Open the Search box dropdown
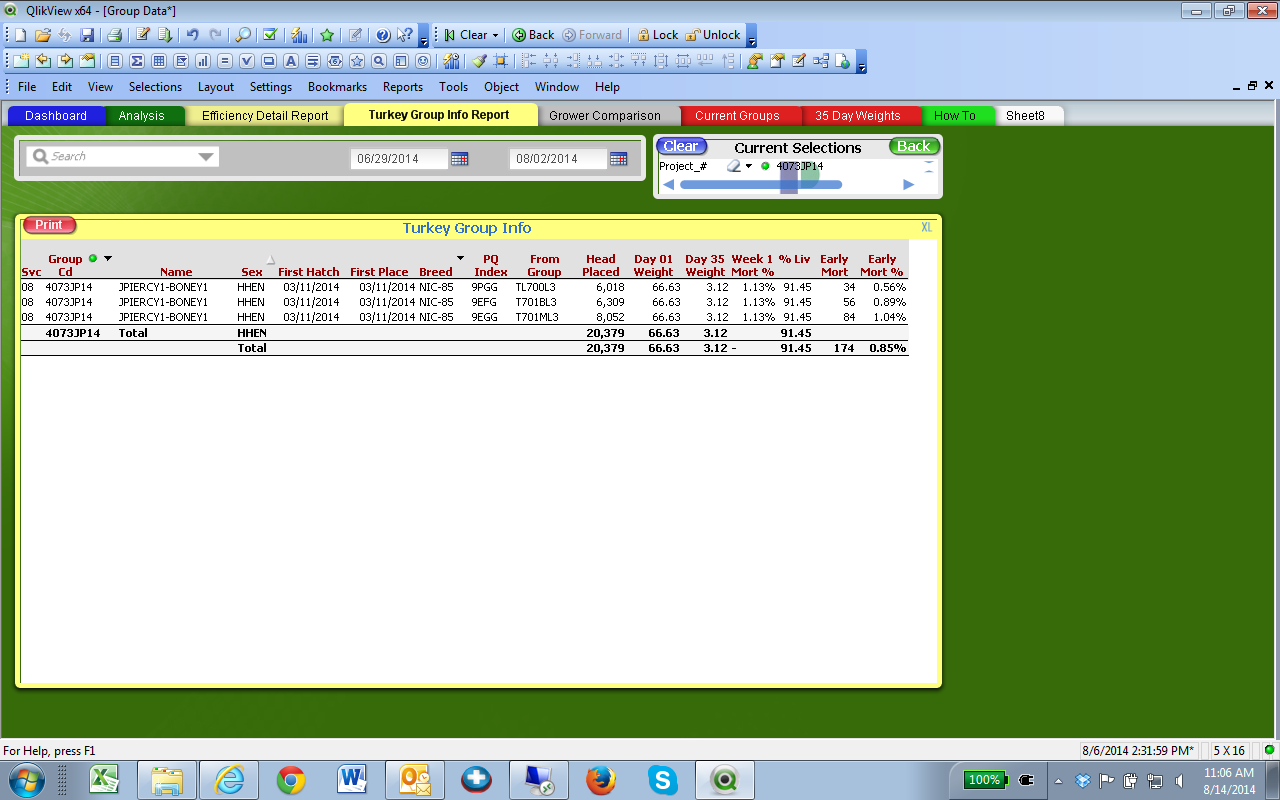 coord(206,157)
